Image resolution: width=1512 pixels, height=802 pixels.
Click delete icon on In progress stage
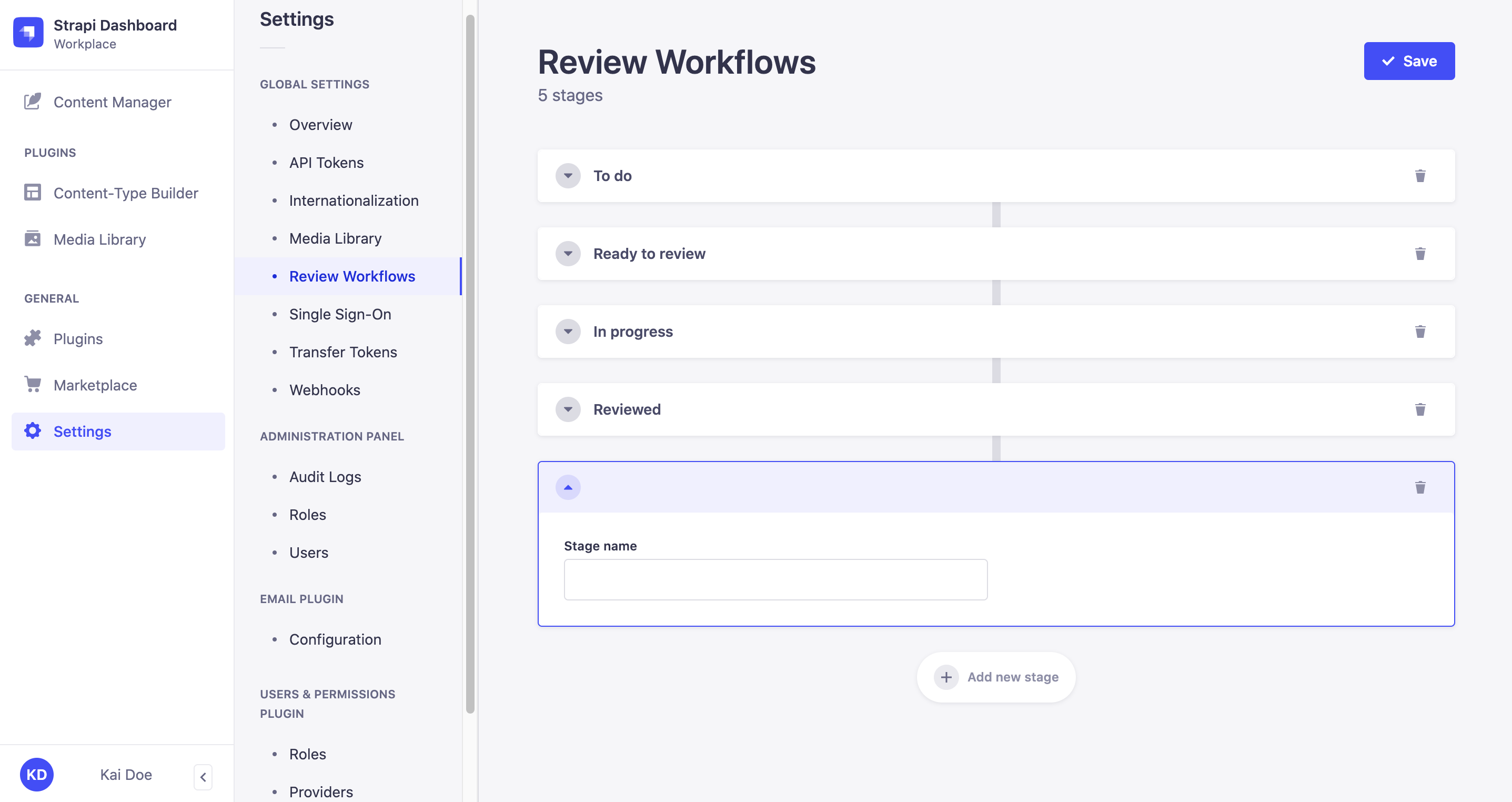point(1420,331)
